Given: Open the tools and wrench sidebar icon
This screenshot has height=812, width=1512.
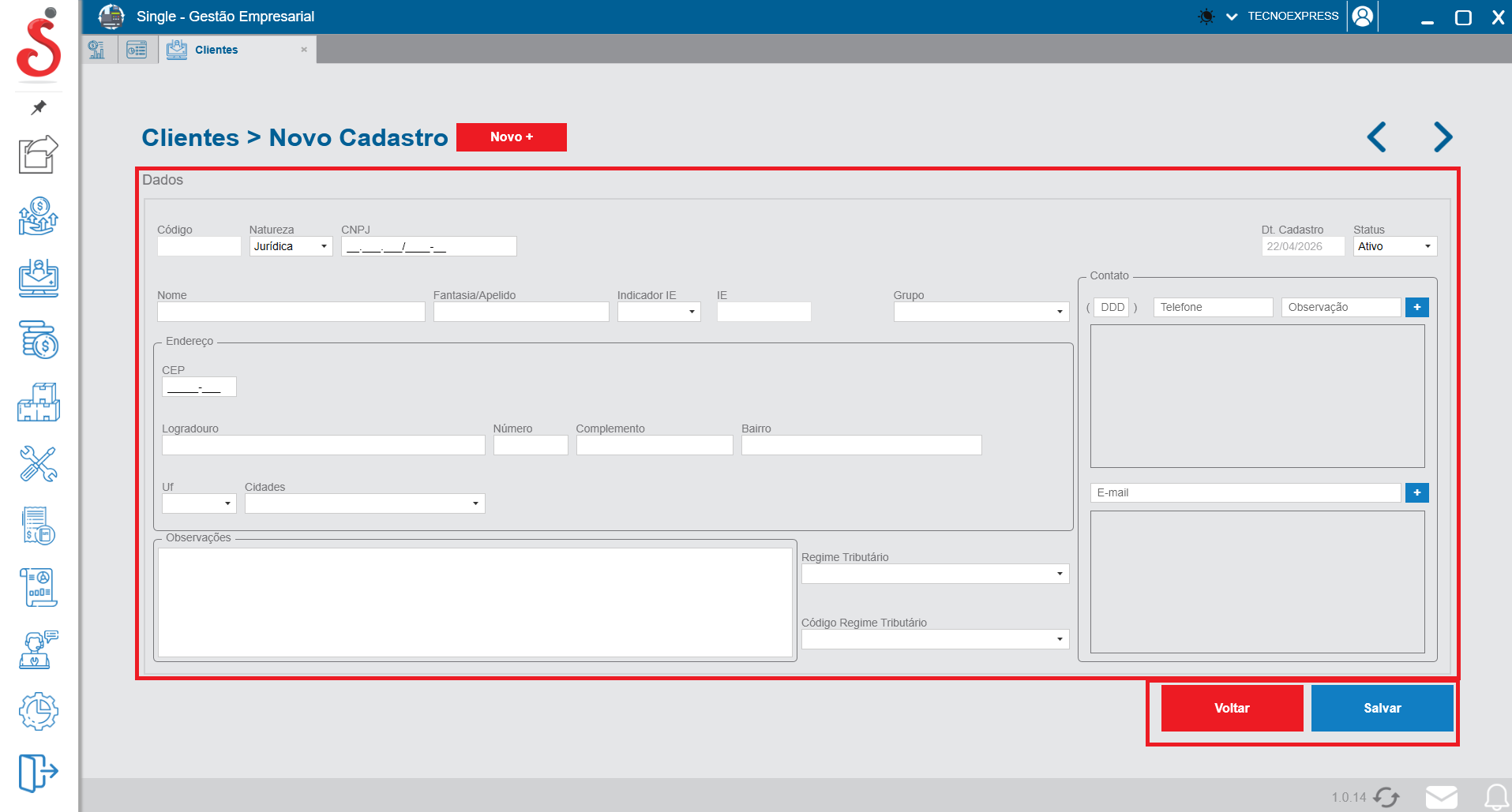Looking at the screenshot, I should [x=38, y=464].
